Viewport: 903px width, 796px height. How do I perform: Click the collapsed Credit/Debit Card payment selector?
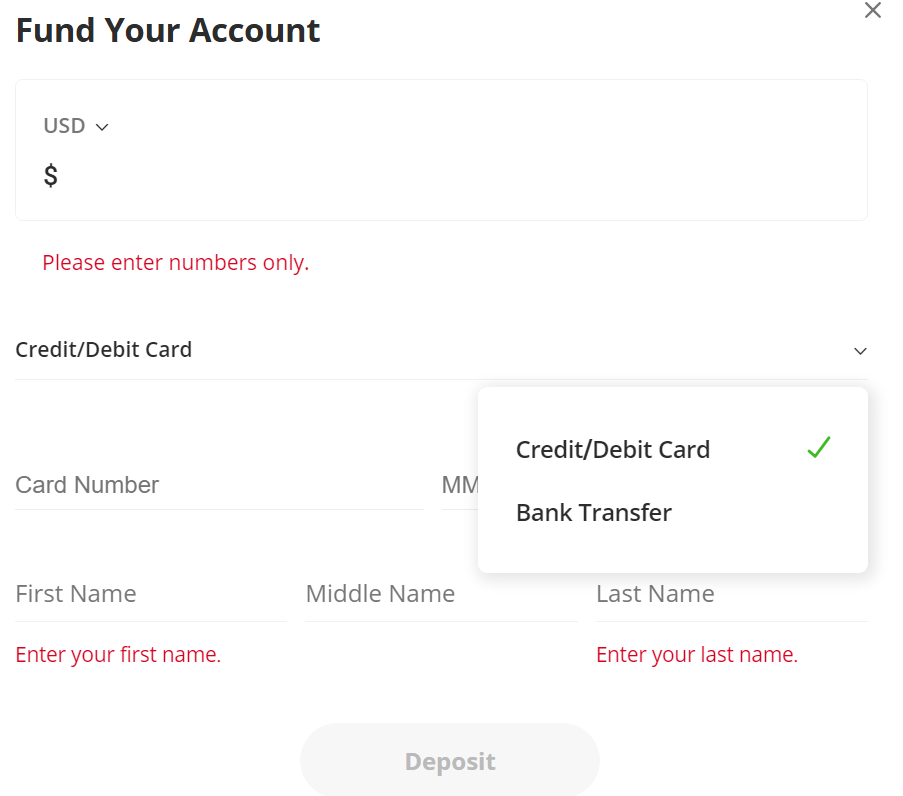click(104, 350)
